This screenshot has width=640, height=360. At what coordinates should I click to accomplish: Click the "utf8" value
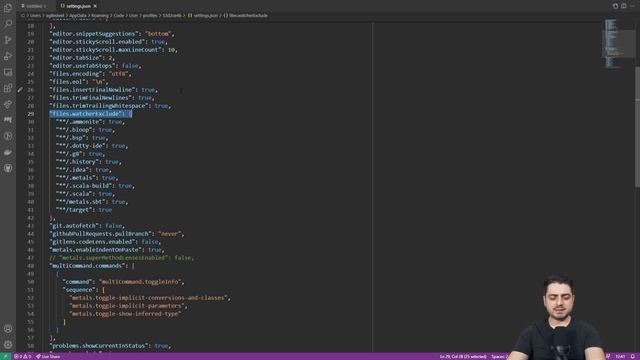coord(118,74)
